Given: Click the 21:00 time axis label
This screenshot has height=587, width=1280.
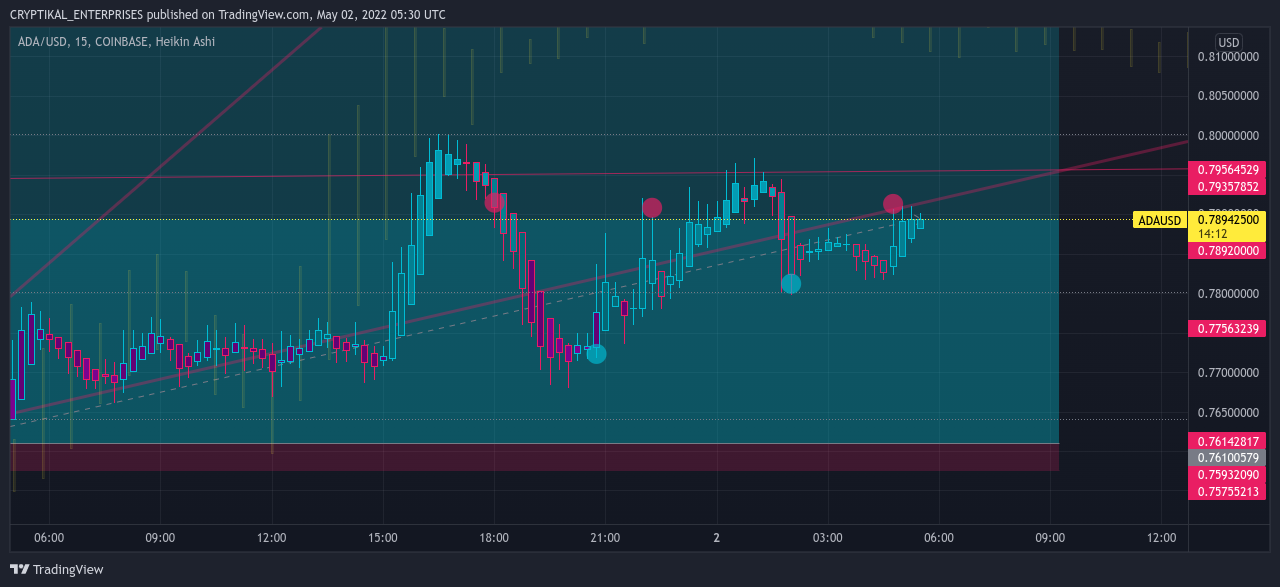Looking at the screenshot, I should pos(605,538).
